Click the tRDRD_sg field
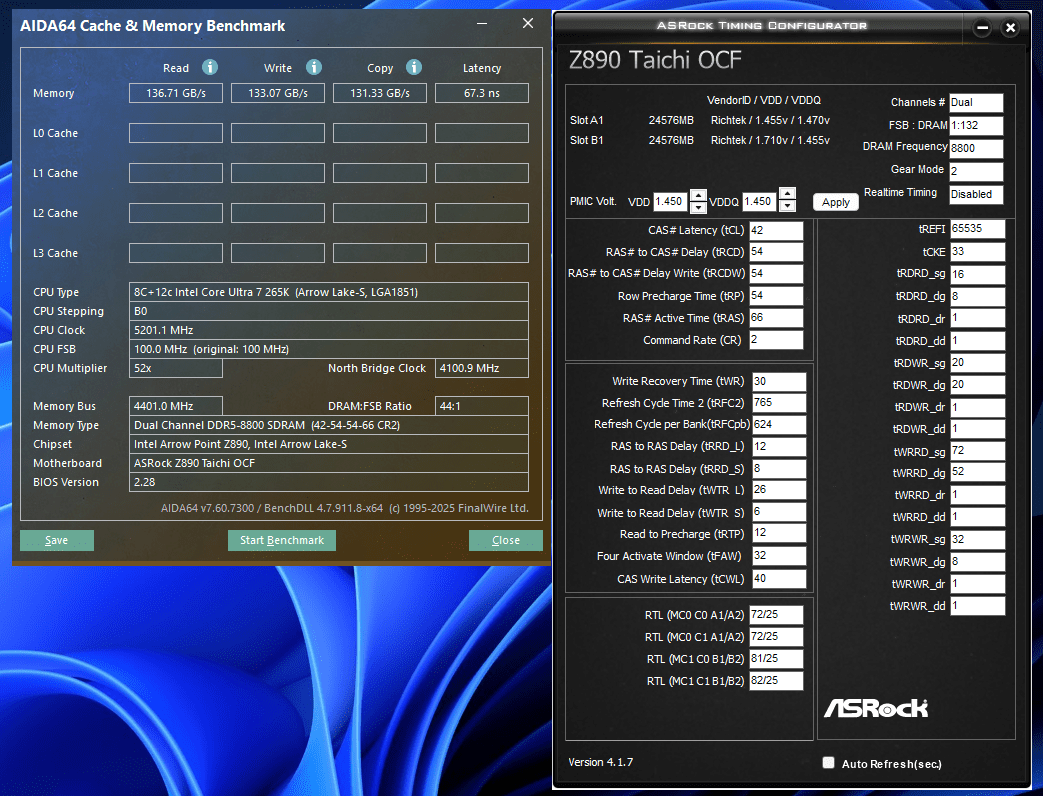The width and height of the screenshot is (1043, 796). [977, 274]
